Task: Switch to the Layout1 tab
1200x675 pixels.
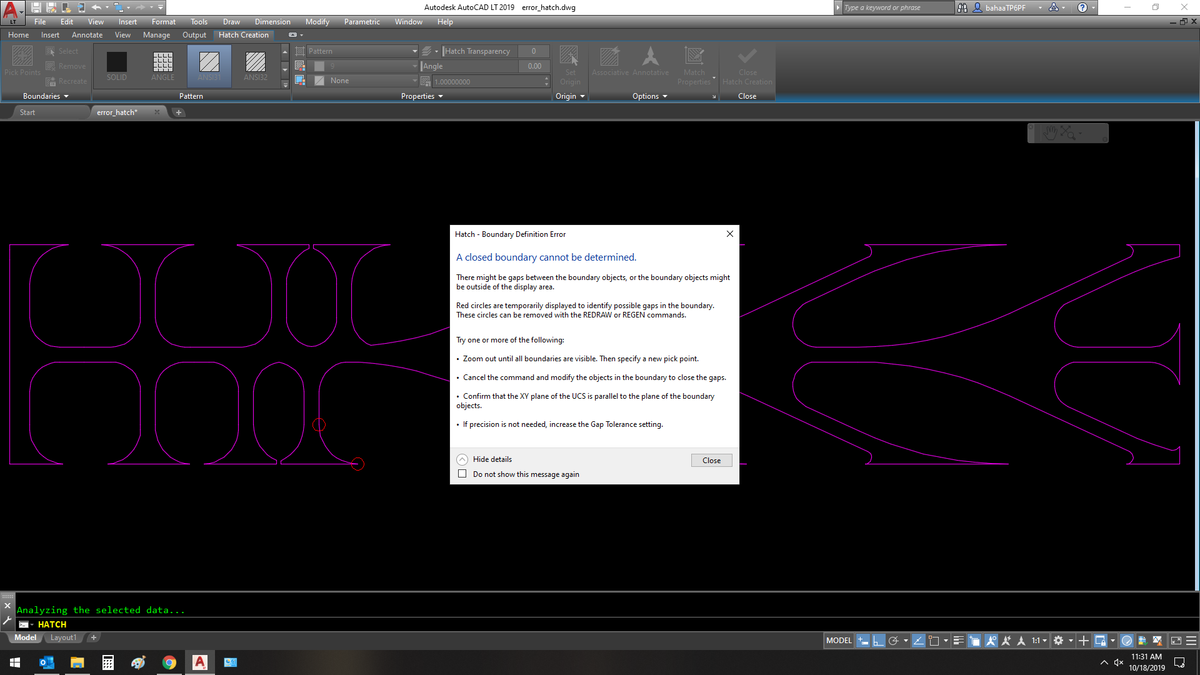Action: pos(63,638)
